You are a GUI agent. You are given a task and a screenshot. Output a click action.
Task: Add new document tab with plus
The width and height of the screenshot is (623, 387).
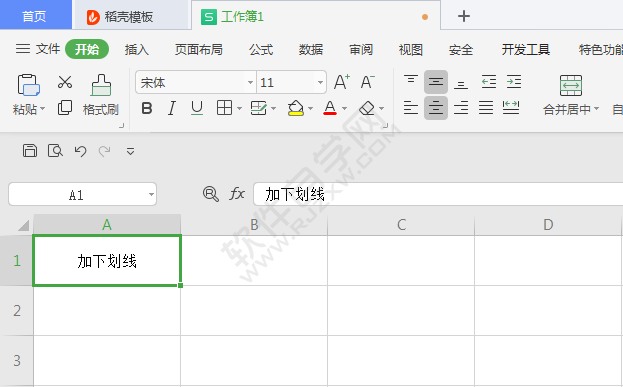pyautogui.click(x=464, y=16)
